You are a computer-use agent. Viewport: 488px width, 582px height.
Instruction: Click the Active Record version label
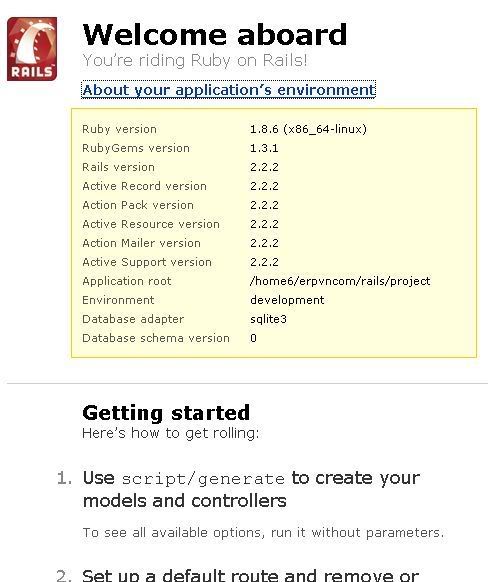point(144,186)
